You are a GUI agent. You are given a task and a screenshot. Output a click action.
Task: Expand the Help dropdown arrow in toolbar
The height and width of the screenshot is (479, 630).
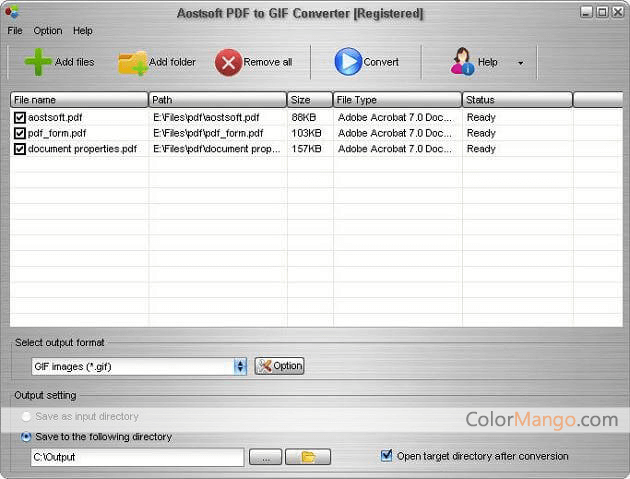[x=521, y=63]
